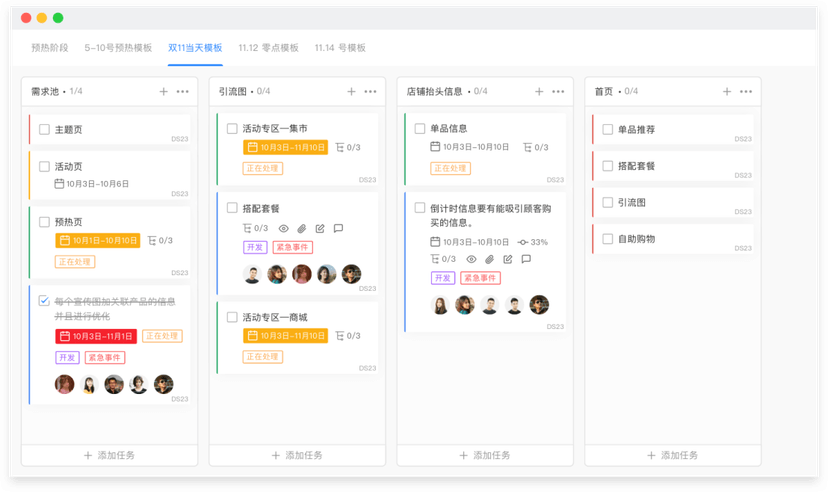Click the 33% progress indicator on 倒计时信息 card
Viewport: 828px width, 492px height.
click(x=532, y=242)
